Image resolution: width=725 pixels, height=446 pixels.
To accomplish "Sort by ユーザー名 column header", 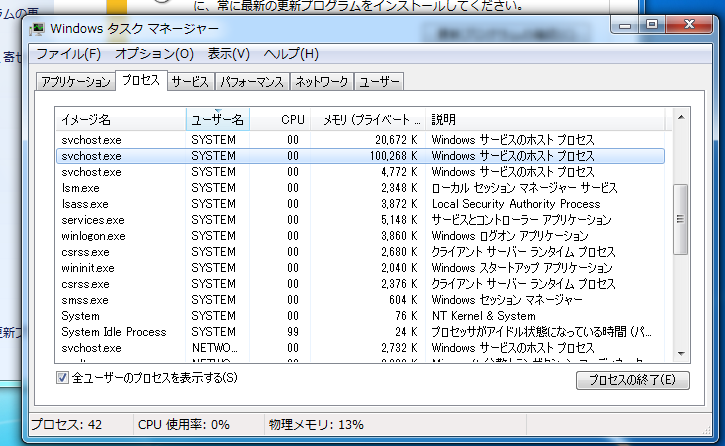I will (217, 120).
